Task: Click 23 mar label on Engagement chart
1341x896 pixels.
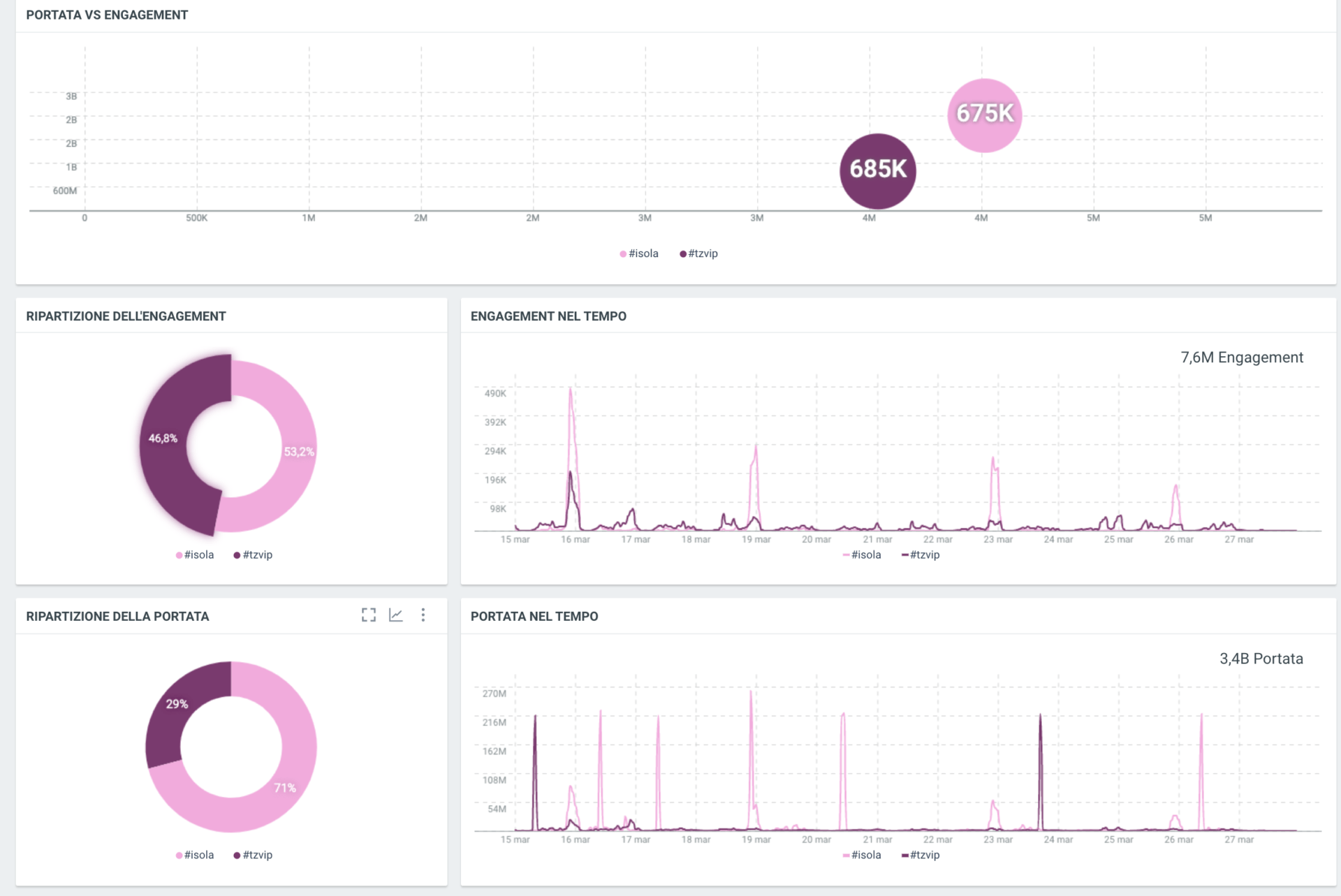Action: pyautogui.click(x=998, y=539)
